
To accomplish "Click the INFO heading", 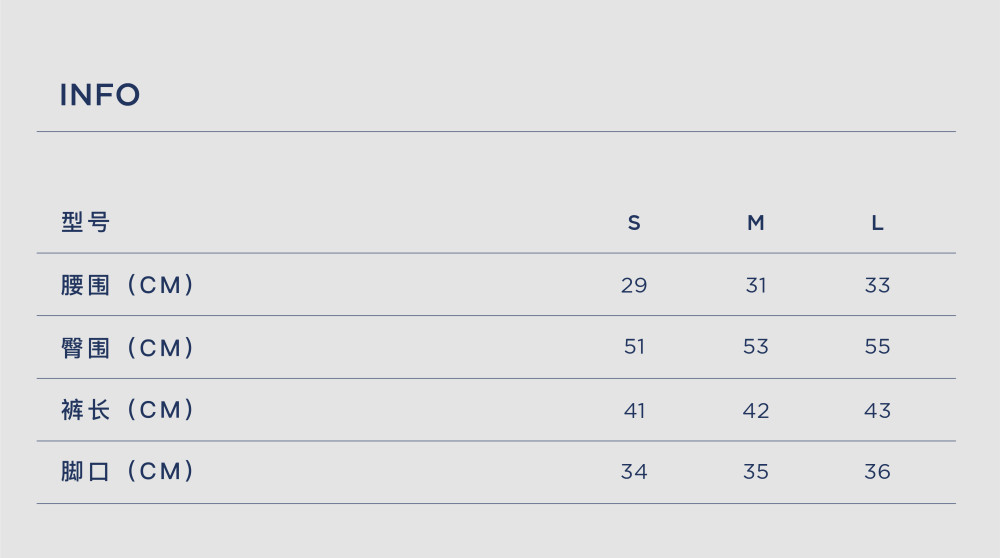I will click(x=99, y=95).
